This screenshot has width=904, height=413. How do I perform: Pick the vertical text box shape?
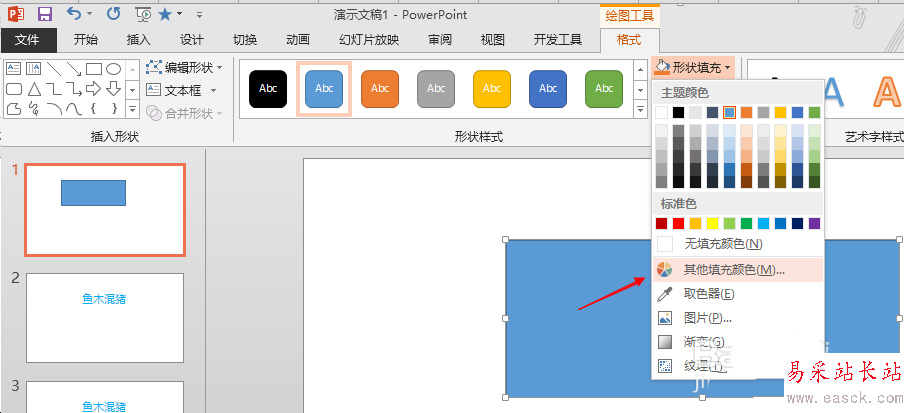[34, 69]
